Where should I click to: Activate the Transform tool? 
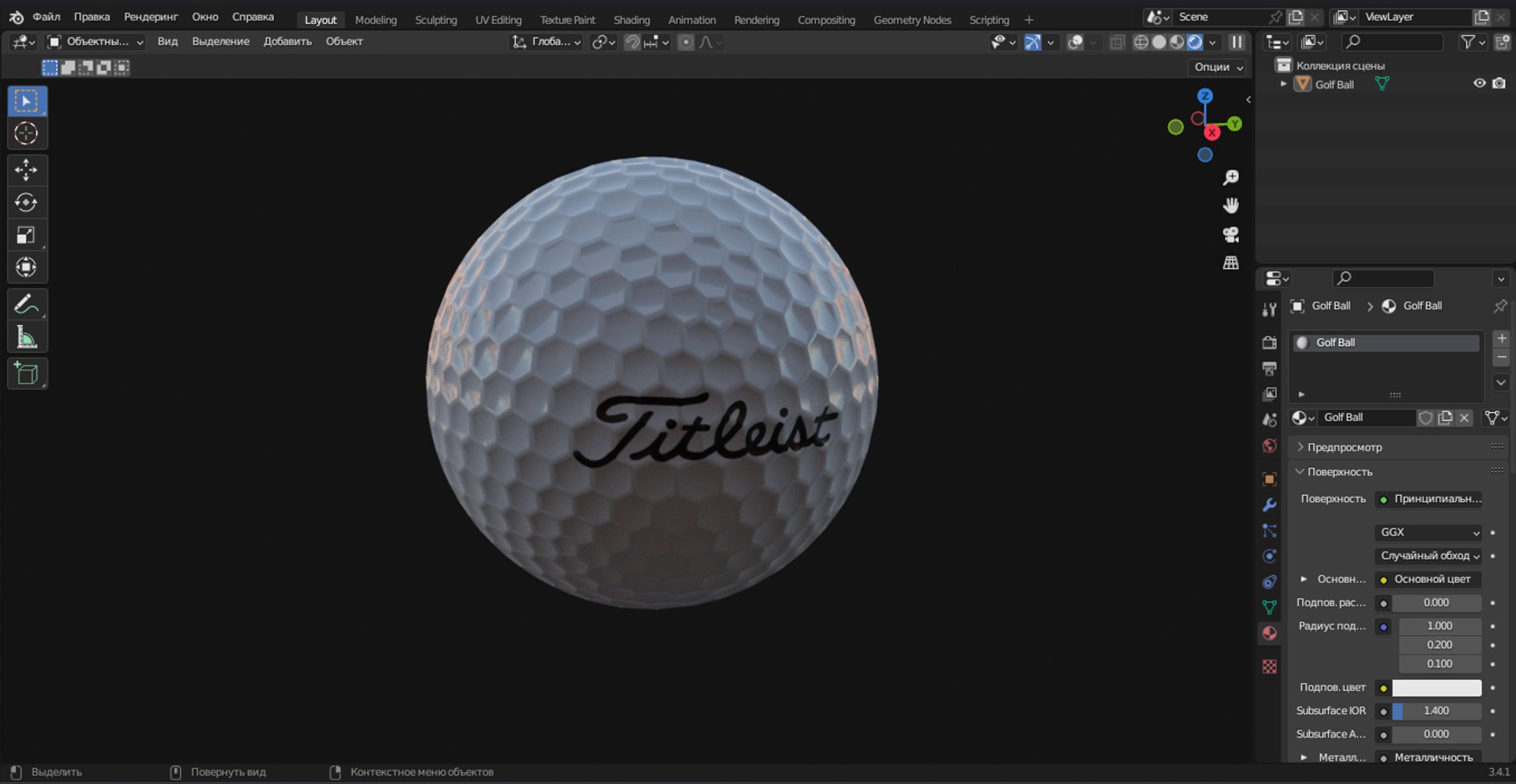27,268
